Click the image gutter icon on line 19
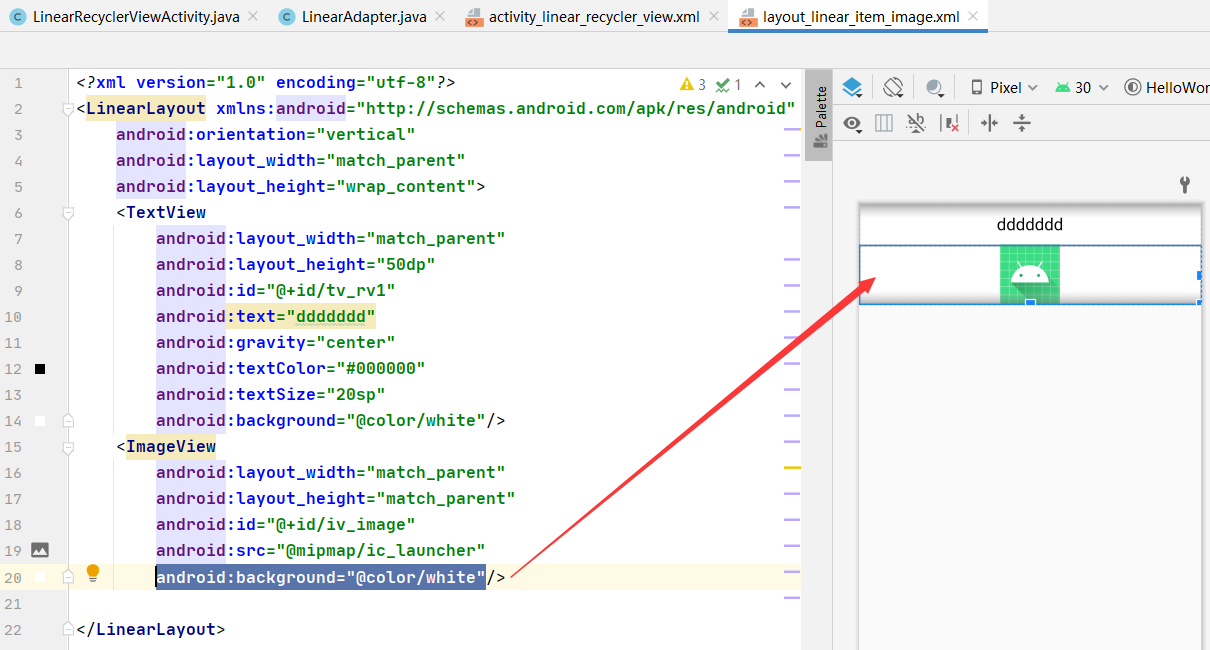Image resolution: width=1210 pixels, height=650 pixels. (x=40, y=550)
